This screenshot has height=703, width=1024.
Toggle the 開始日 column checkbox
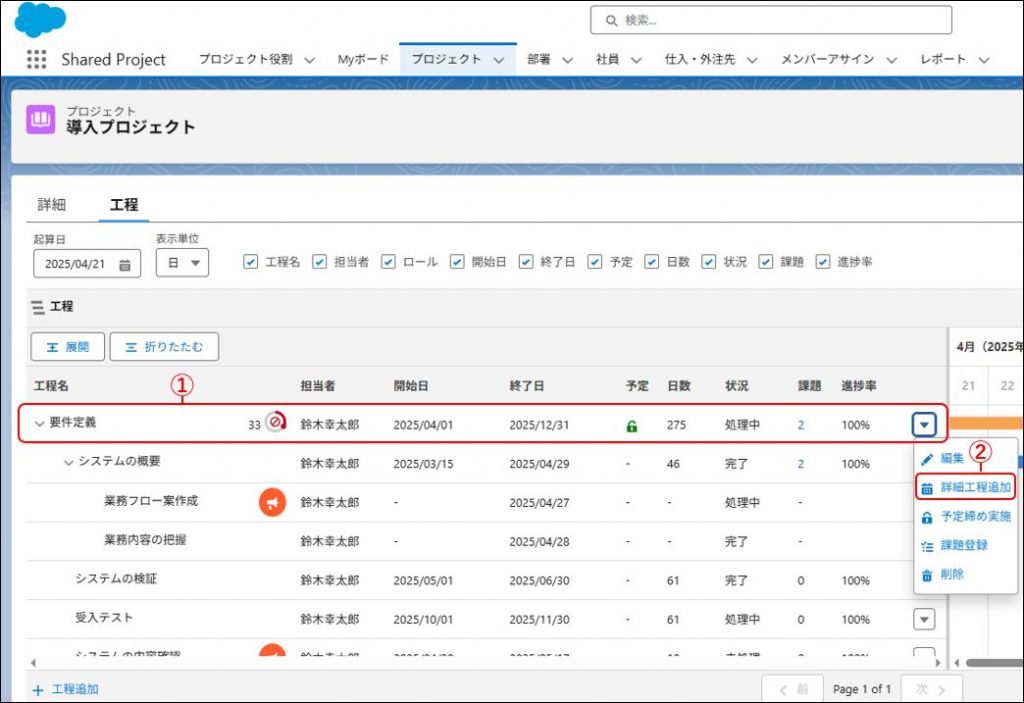[457, 262]
